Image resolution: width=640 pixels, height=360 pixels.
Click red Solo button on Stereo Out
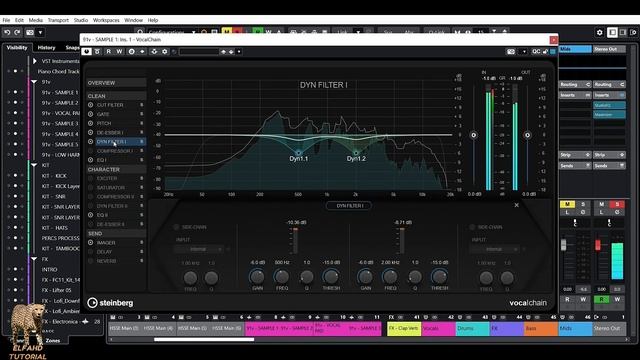[x=617, y=204]
